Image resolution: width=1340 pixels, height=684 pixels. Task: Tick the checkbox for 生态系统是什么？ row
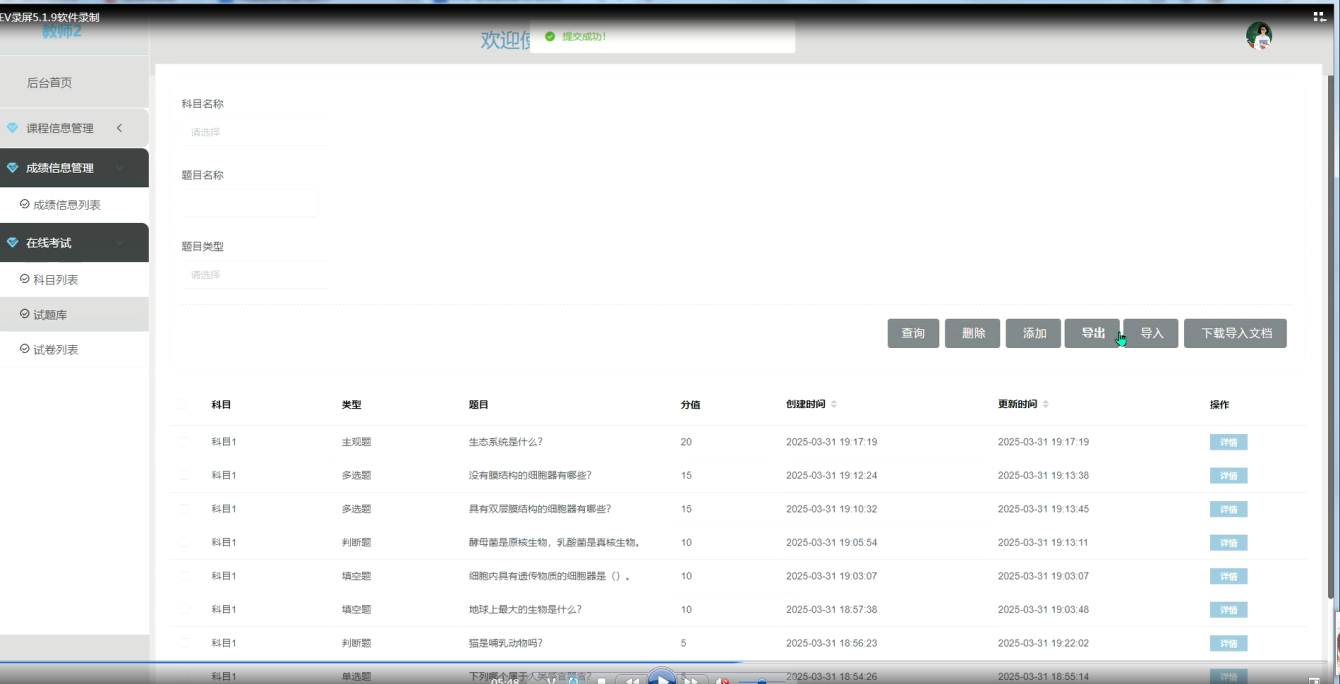184,441
